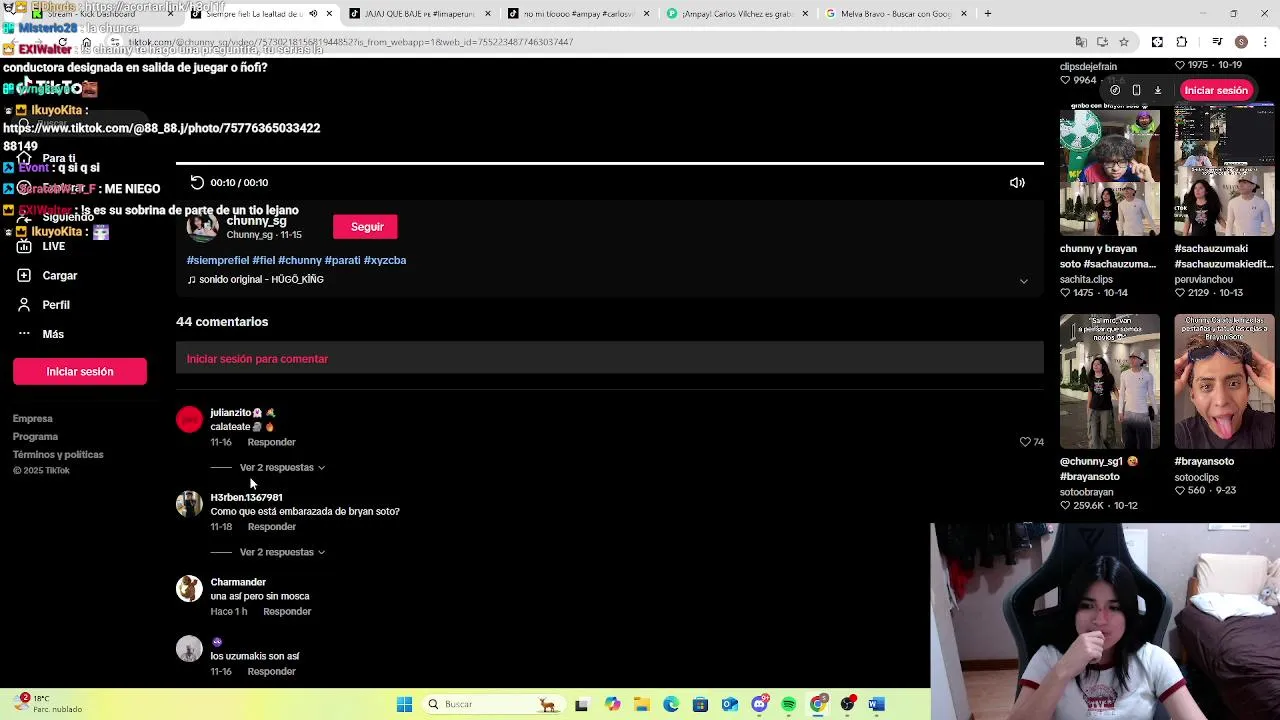Image resolution: width=1280 pixels, height=720 pixels.
Task: Click red Iniciar sesión sidebar button
Action: tap(80, 371)
